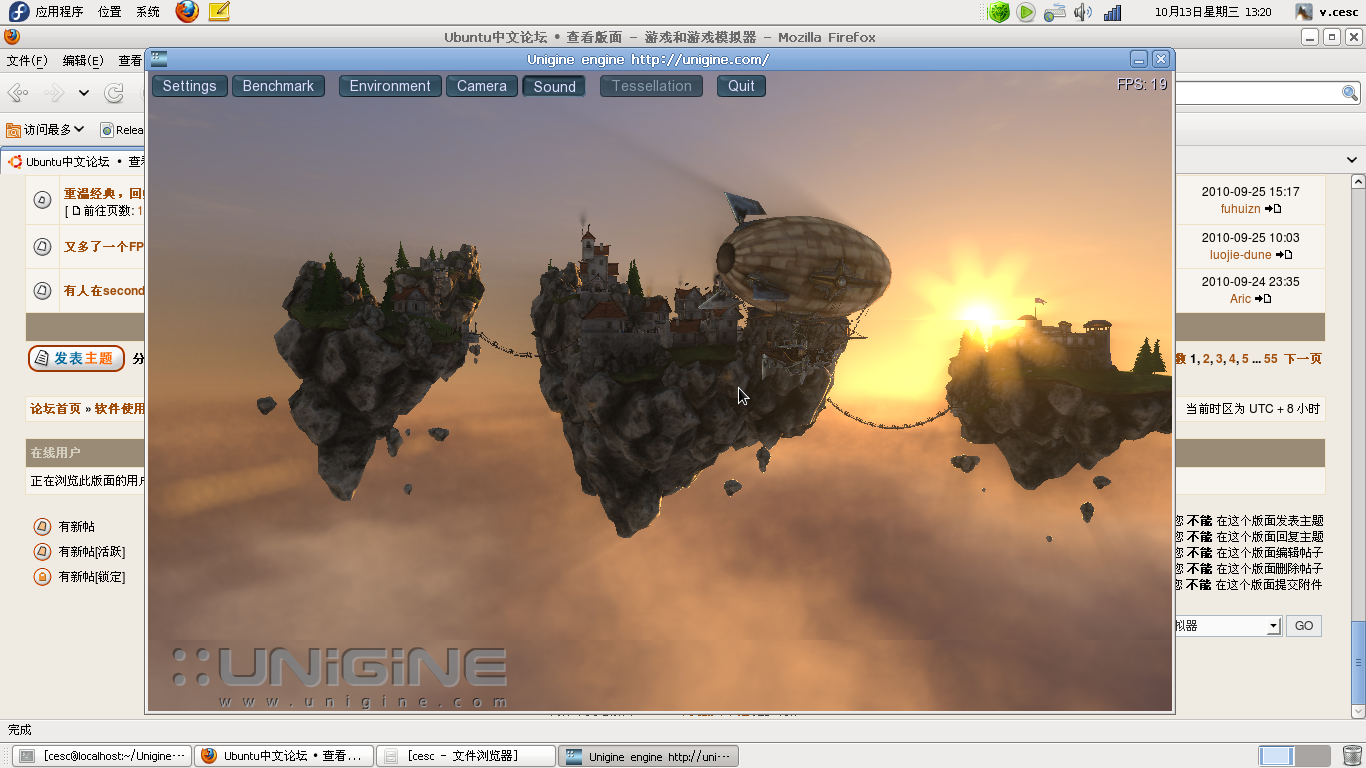
Task: Launch Firefox from panel launcher
Action: [x=187, y=12]
